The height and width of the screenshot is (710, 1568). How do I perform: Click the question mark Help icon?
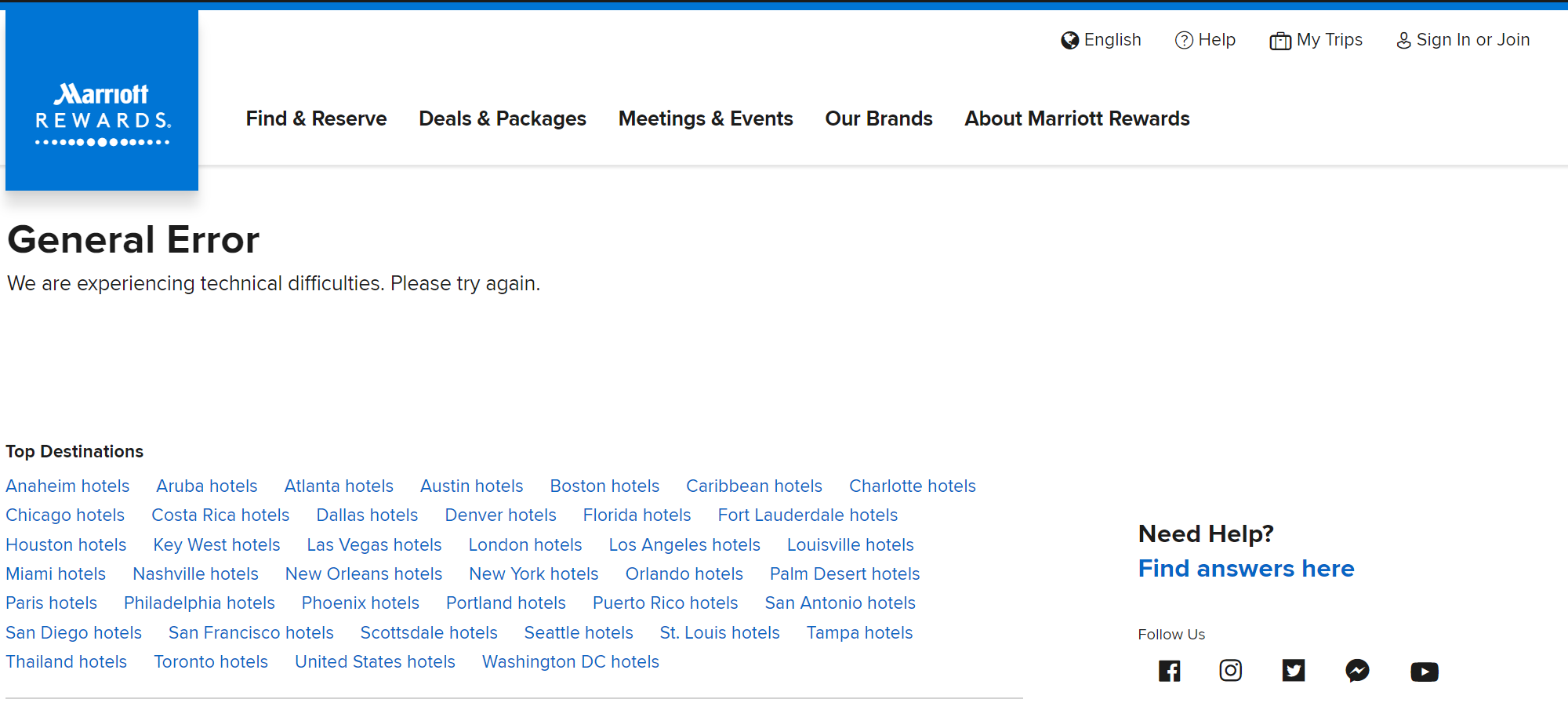point(1184,40)
